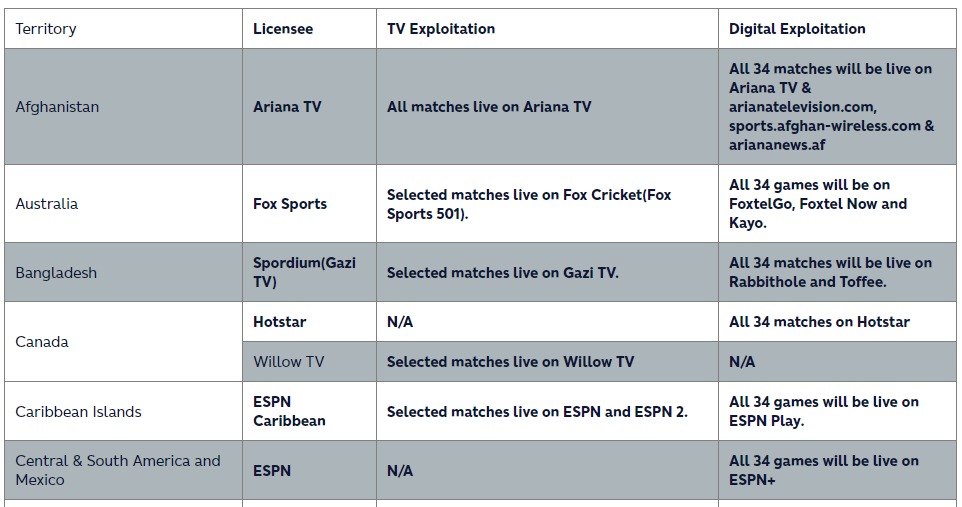Click the 'live on ESPN+' digital cell

click(824, 470)
